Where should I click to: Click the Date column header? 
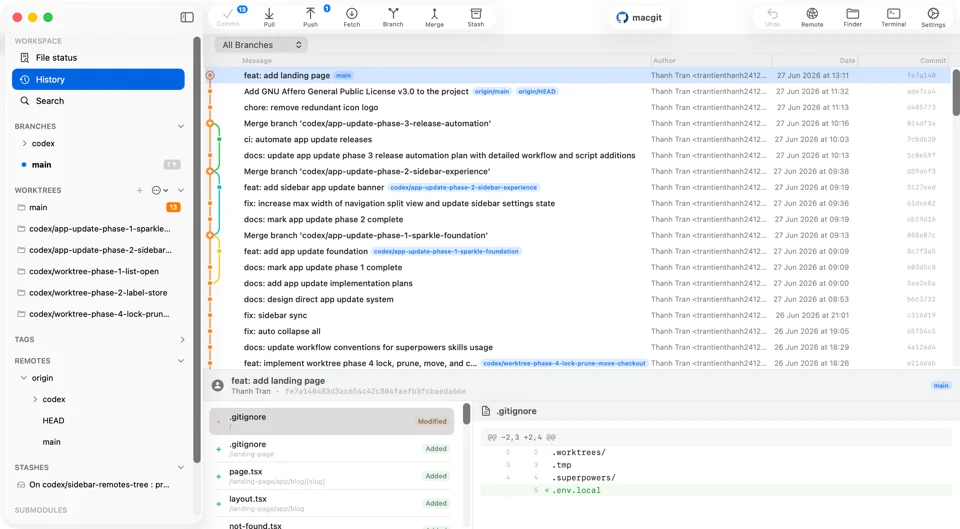pyautogui.click(x=847, y=61)
